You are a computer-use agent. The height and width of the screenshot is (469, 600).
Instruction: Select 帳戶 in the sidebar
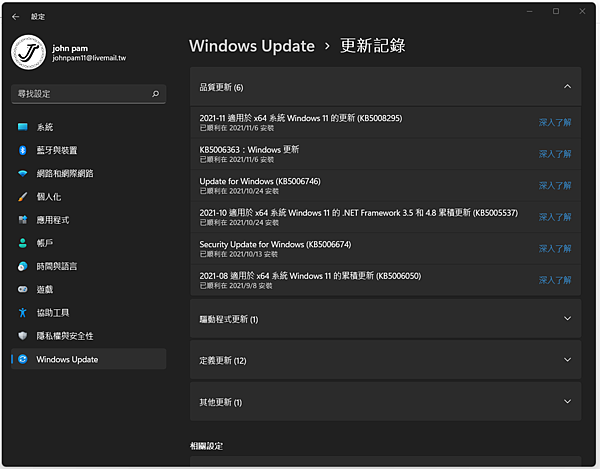pyautogui.click(x=45, y=243)
